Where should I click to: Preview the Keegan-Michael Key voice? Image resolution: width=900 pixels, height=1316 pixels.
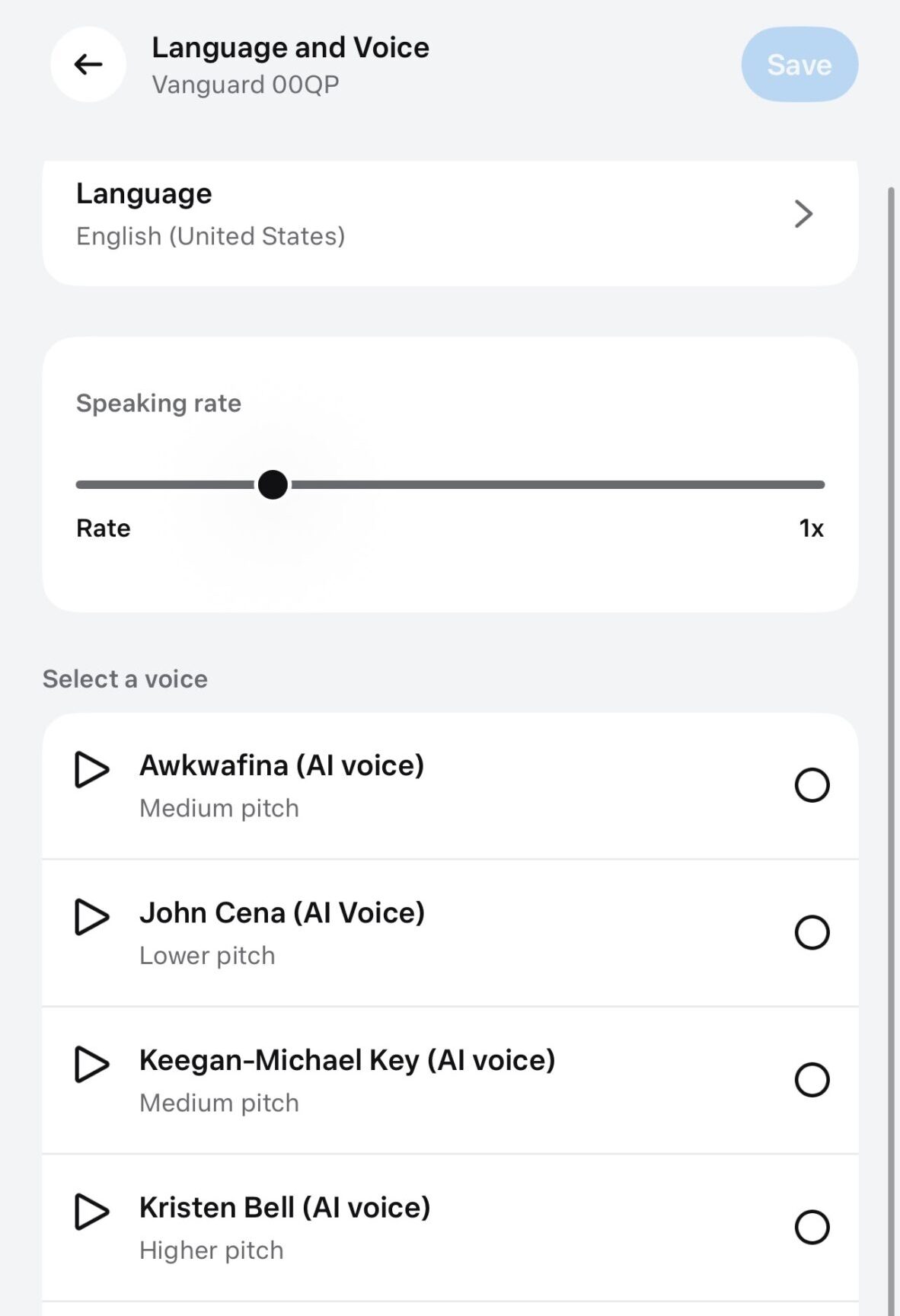click(x=91, y=1064)
